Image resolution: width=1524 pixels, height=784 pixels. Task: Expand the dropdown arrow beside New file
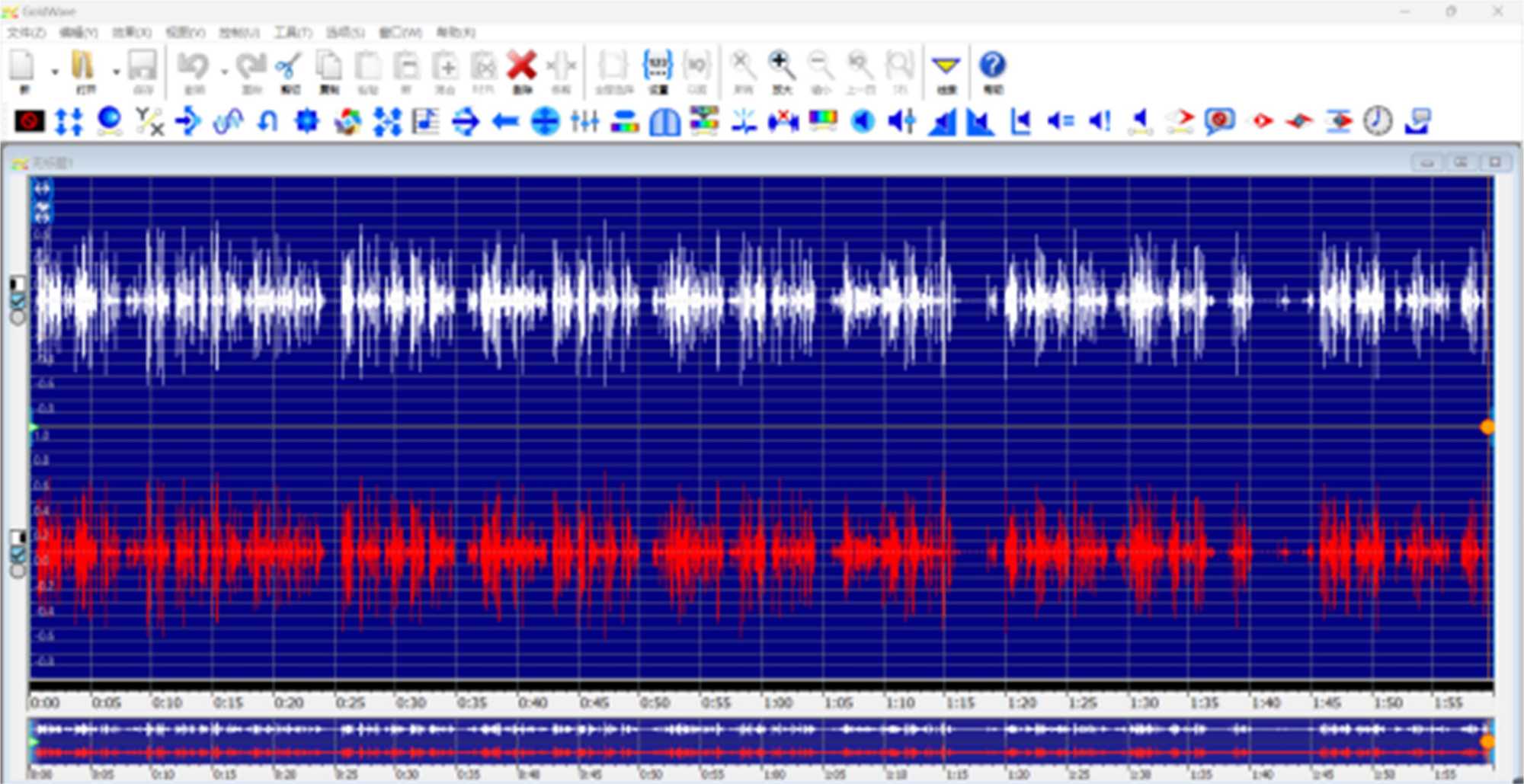point(55,72)
